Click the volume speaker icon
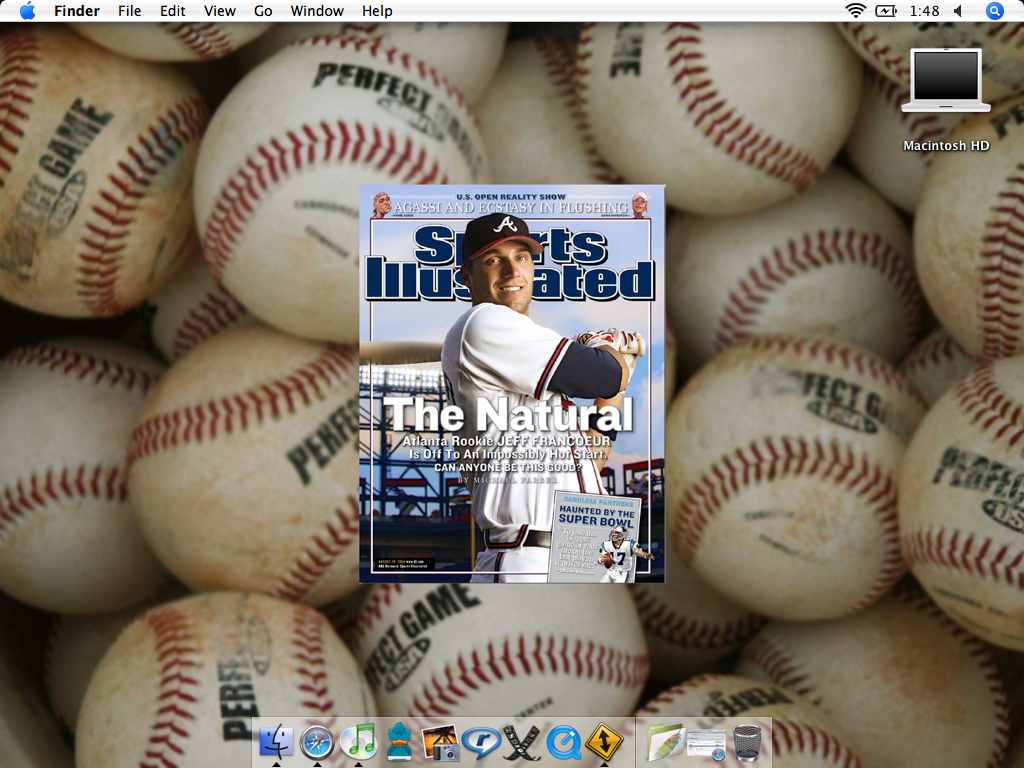 click(958, 11)
